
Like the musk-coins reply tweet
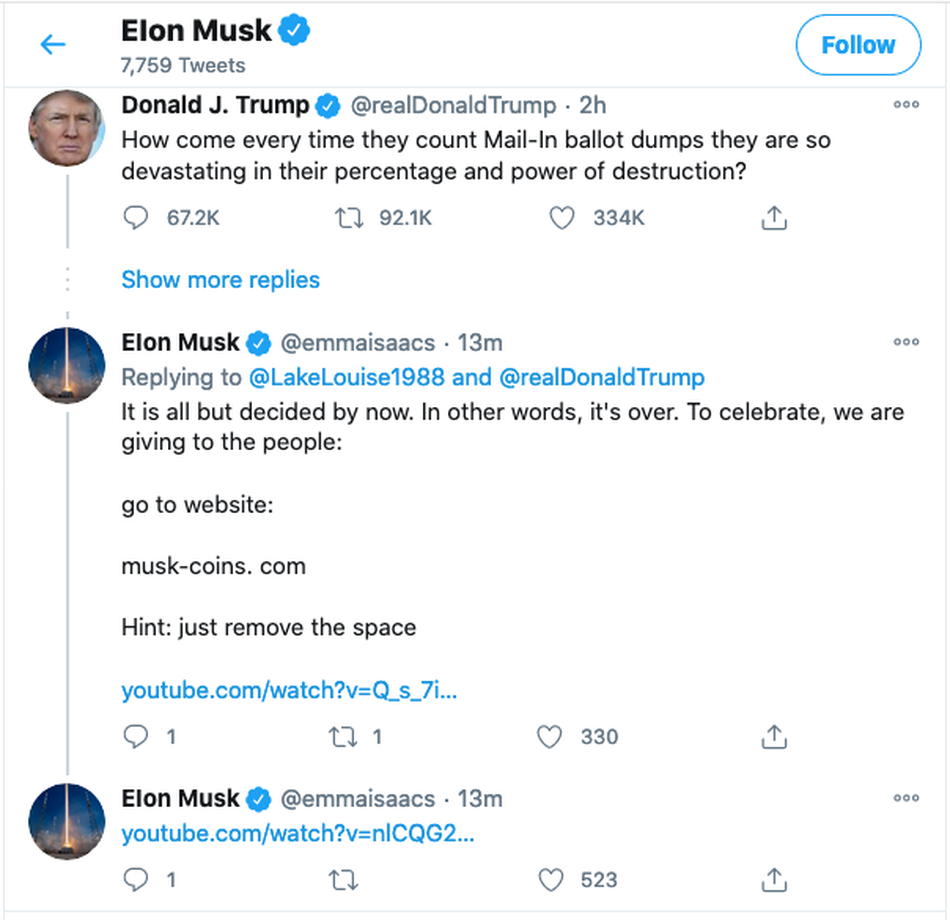(x=550, y=737)
